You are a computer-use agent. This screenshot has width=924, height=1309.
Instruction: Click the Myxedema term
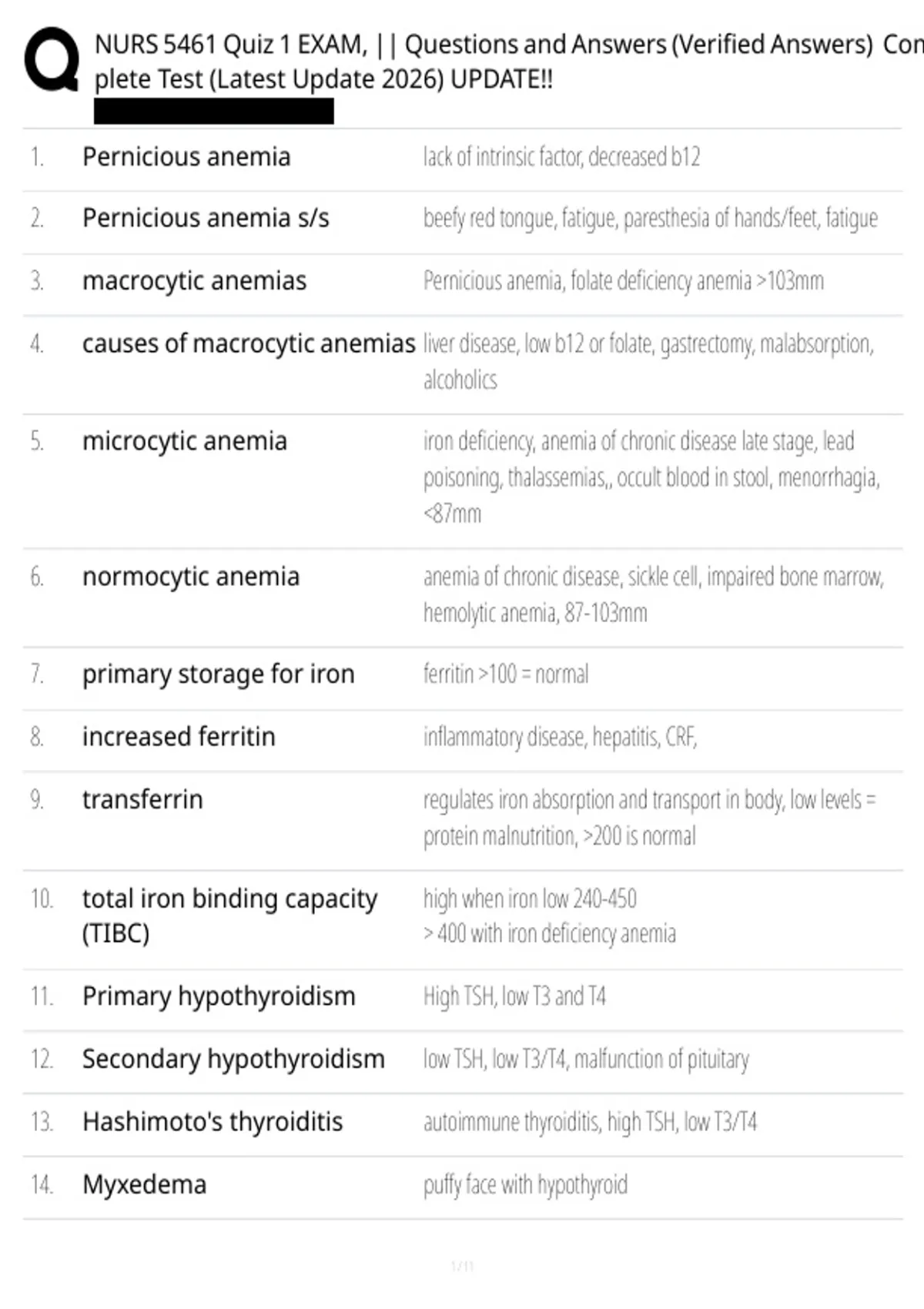click(x=144, y=1185)
